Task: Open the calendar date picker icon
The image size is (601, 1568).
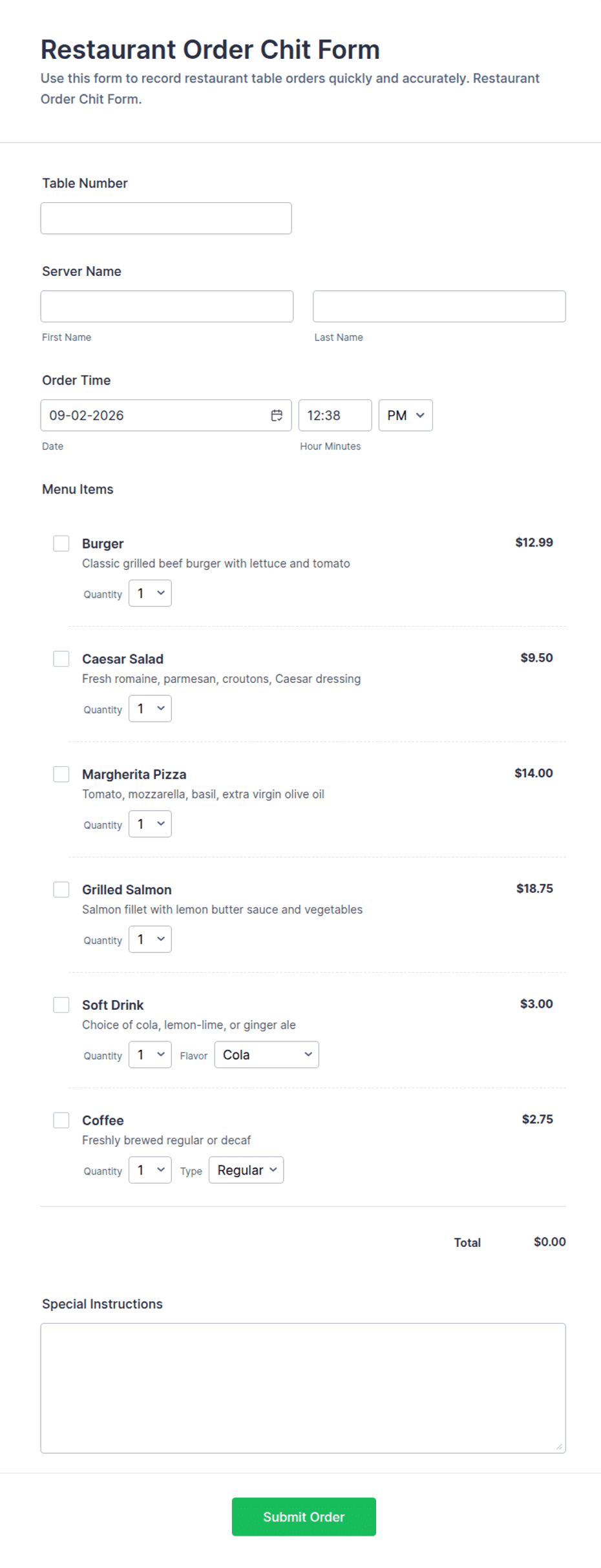Action: click(x=277, y=415)
